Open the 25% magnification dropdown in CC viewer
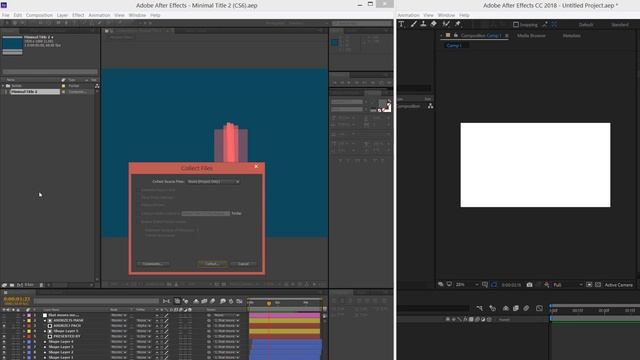This screenshot has width=640, height=360. [x=467, y=285]
